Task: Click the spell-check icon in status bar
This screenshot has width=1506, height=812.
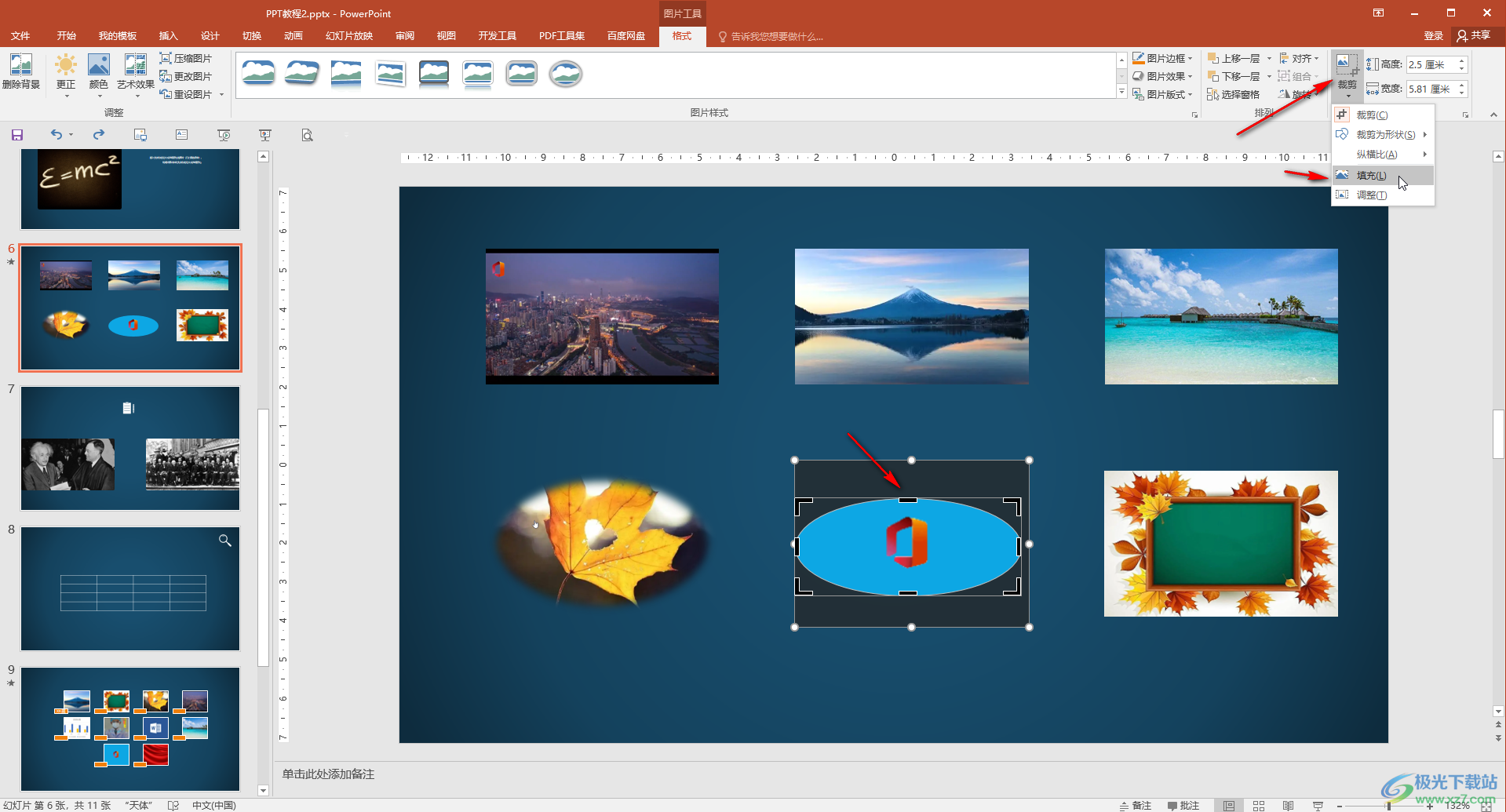Action: [x=173, y=806]
